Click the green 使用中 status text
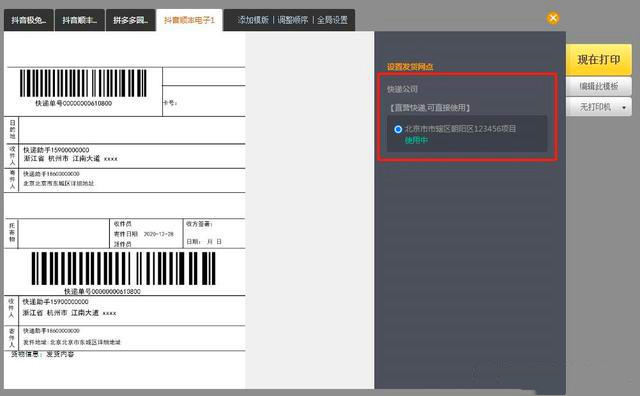Image resolution: width=640 pixels, height=396 pixels. 416,140
